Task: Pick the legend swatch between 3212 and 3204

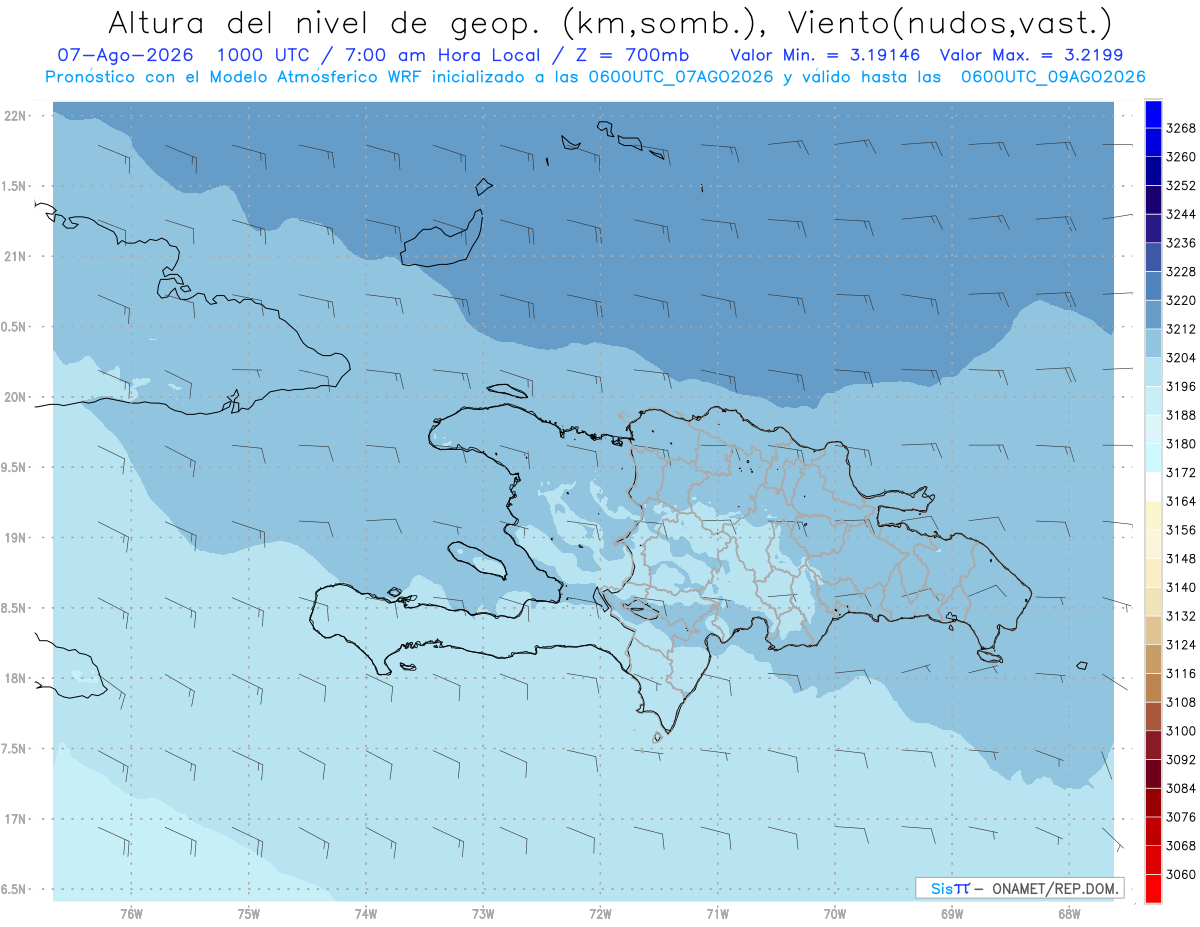Action: tap(1153, 343)
